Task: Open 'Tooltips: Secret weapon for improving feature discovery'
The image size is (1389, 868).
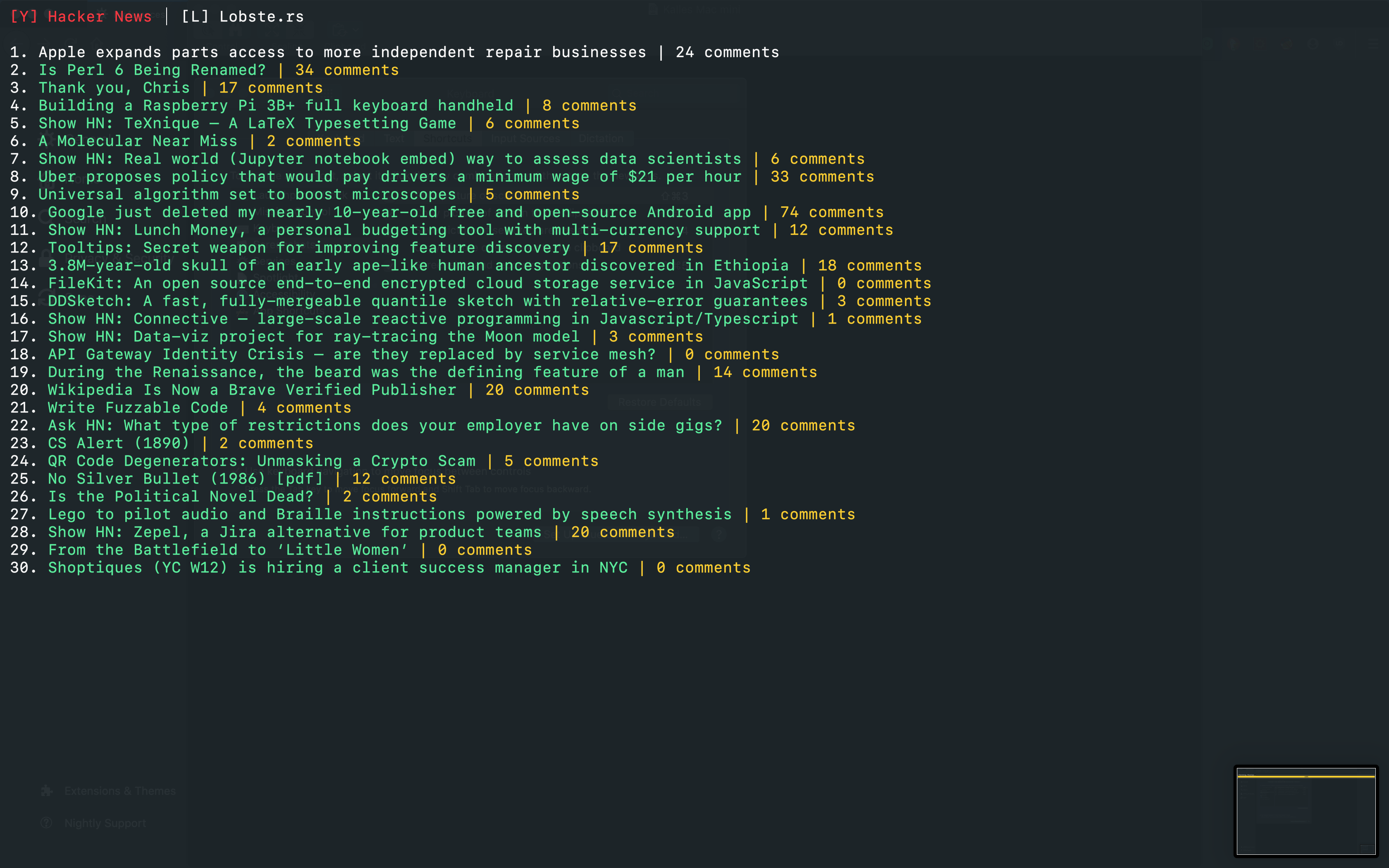Action: pyautogui.click(x=309, y=248)
